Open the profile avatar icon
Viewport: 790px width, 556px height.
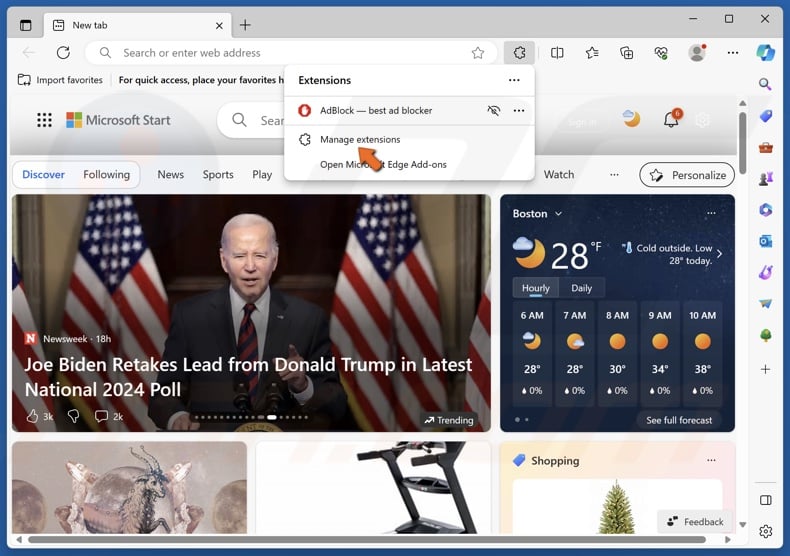697,52
